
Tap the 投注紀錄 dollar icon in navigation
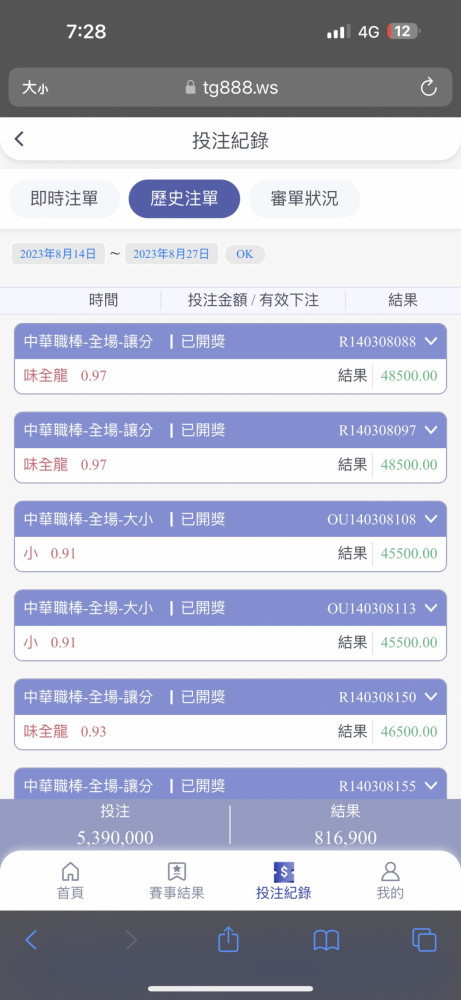pyautogui.click(x=284, y=872)
